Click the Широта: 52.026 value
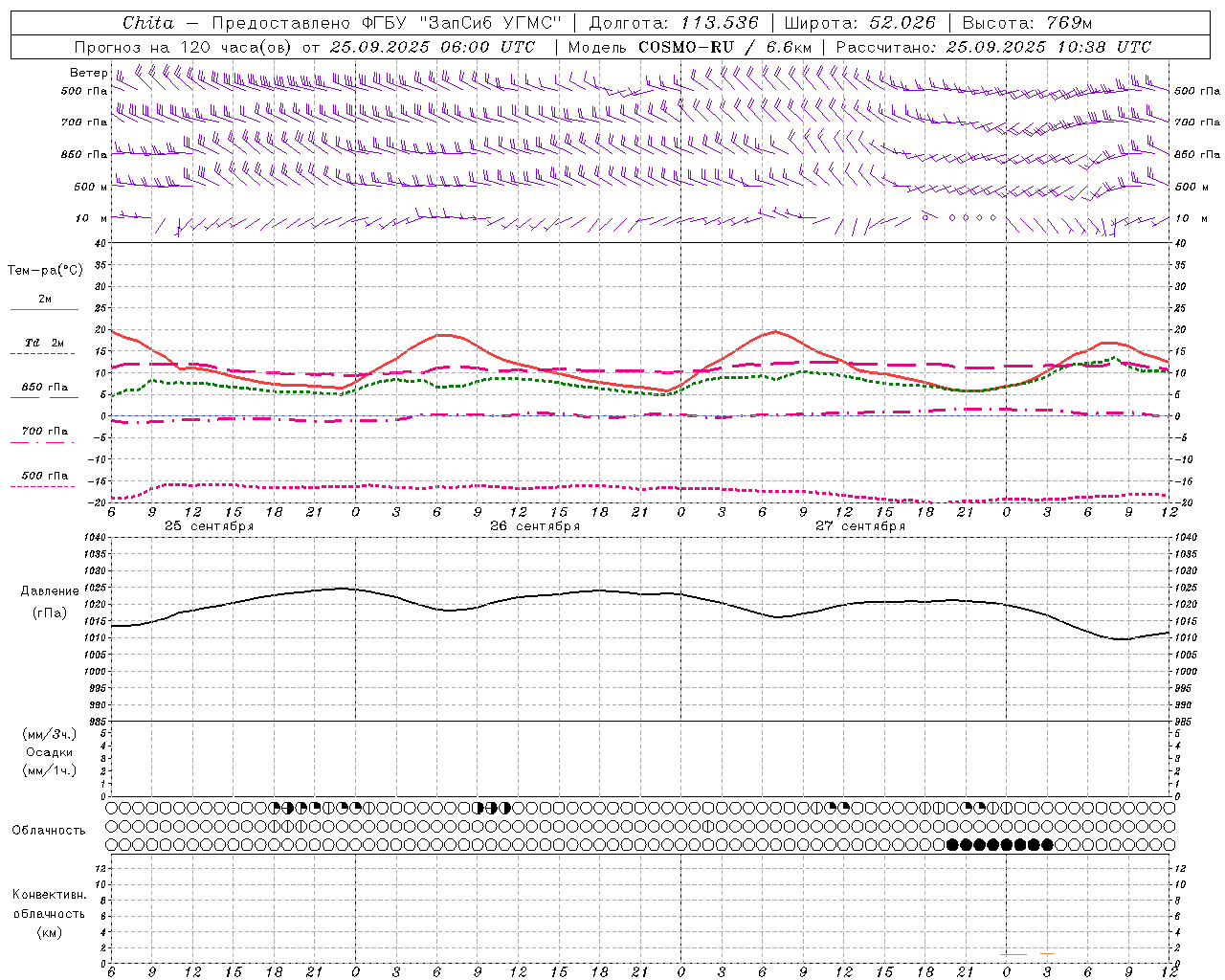The width and height of the screenshot is (1225, 980). coord(859,23)
